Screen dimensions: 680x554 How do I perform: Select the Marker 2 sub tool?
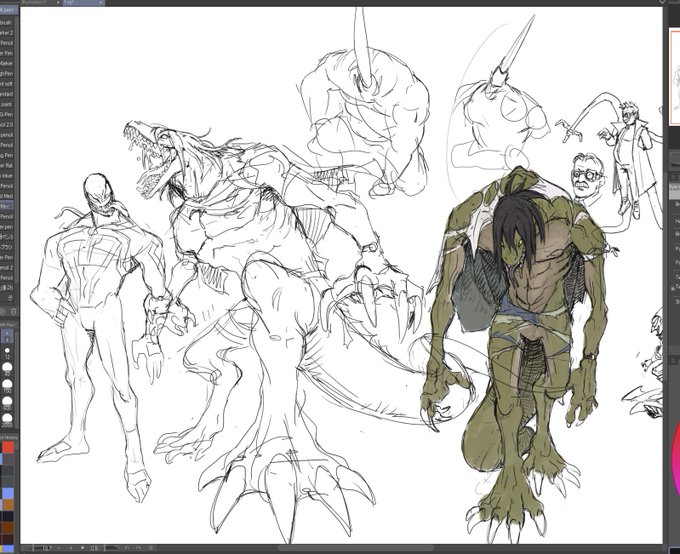tap(7, 33)
